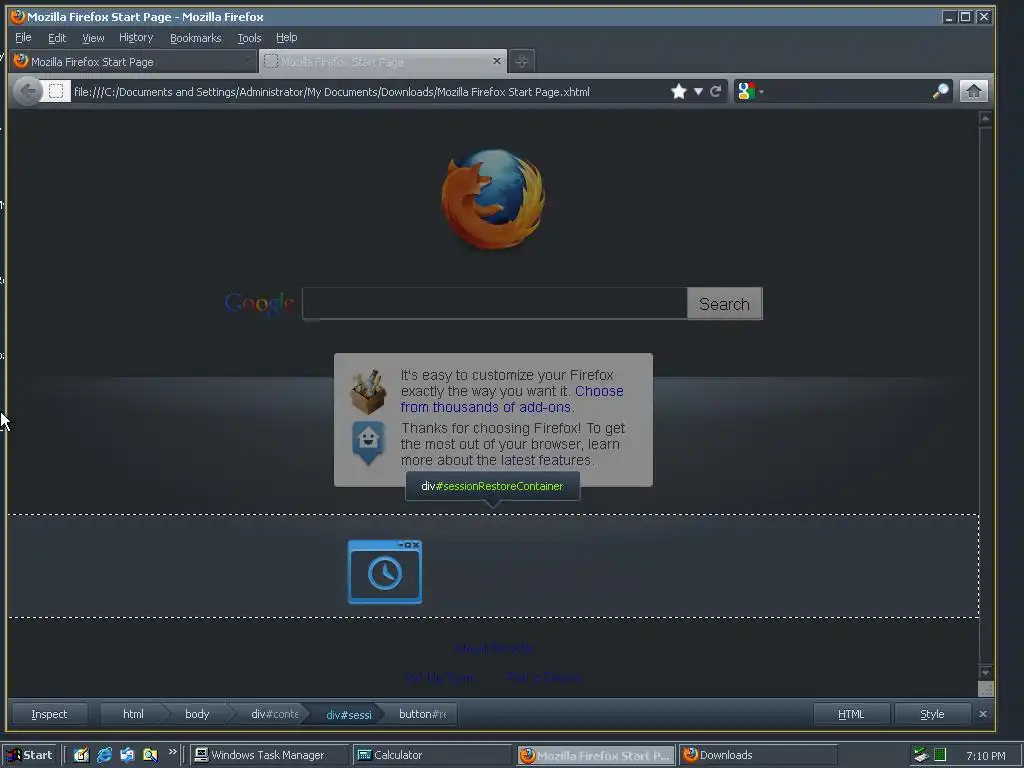
Task: Switch to the Downloads window on the taskbar
Action: (x=758, y=755)
